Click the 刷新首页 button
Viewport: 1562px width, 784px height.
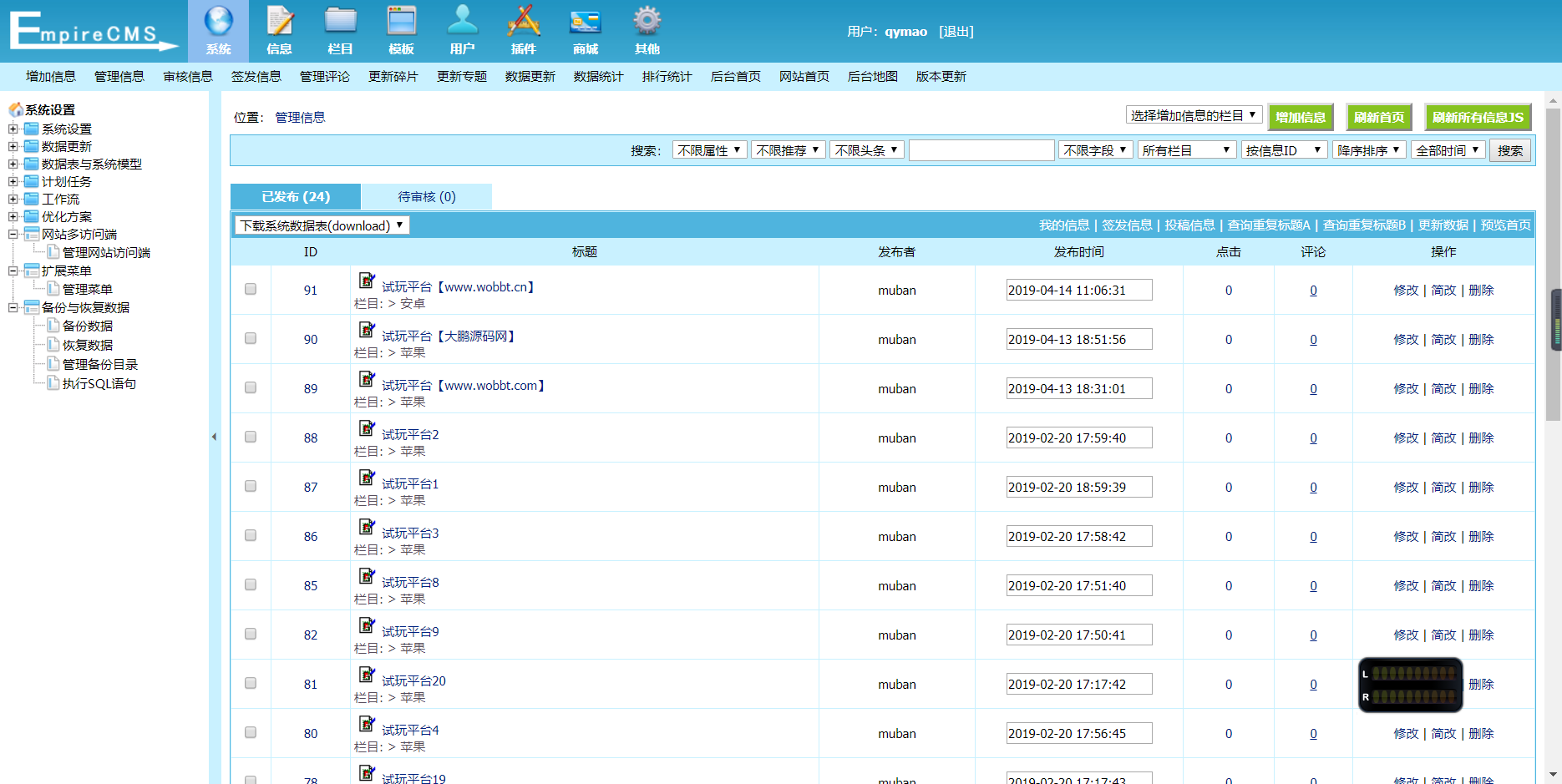tap(1378, 117)
